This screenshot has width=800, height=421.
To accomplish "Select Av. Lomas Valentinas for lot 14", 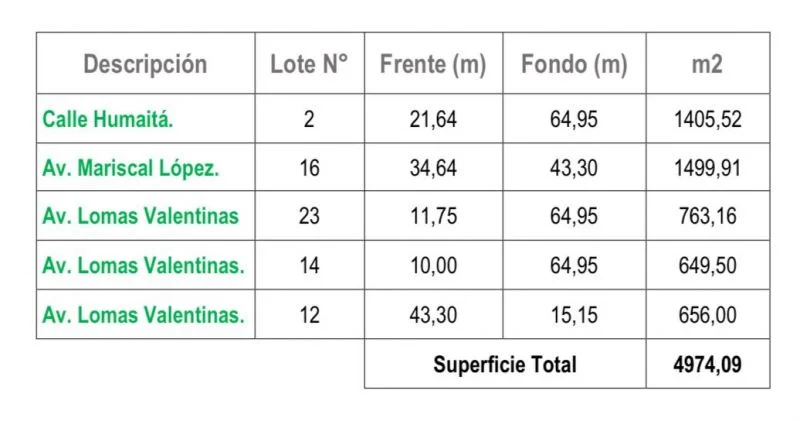I will tap(143, 266).
